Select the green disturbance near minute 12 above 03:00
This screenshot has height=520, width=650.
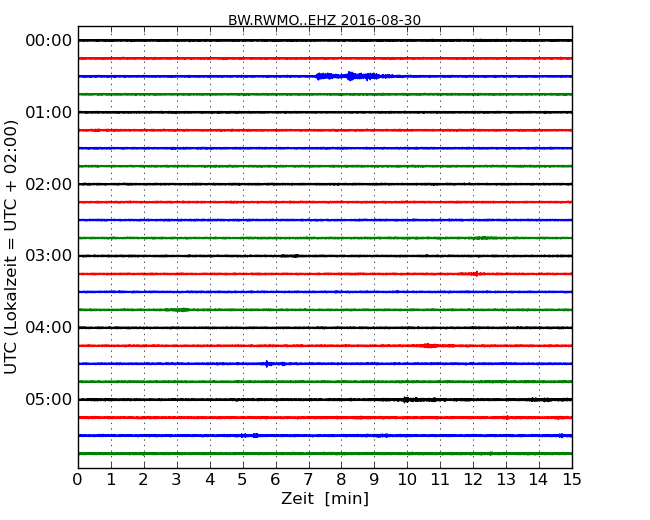(483, 238)
